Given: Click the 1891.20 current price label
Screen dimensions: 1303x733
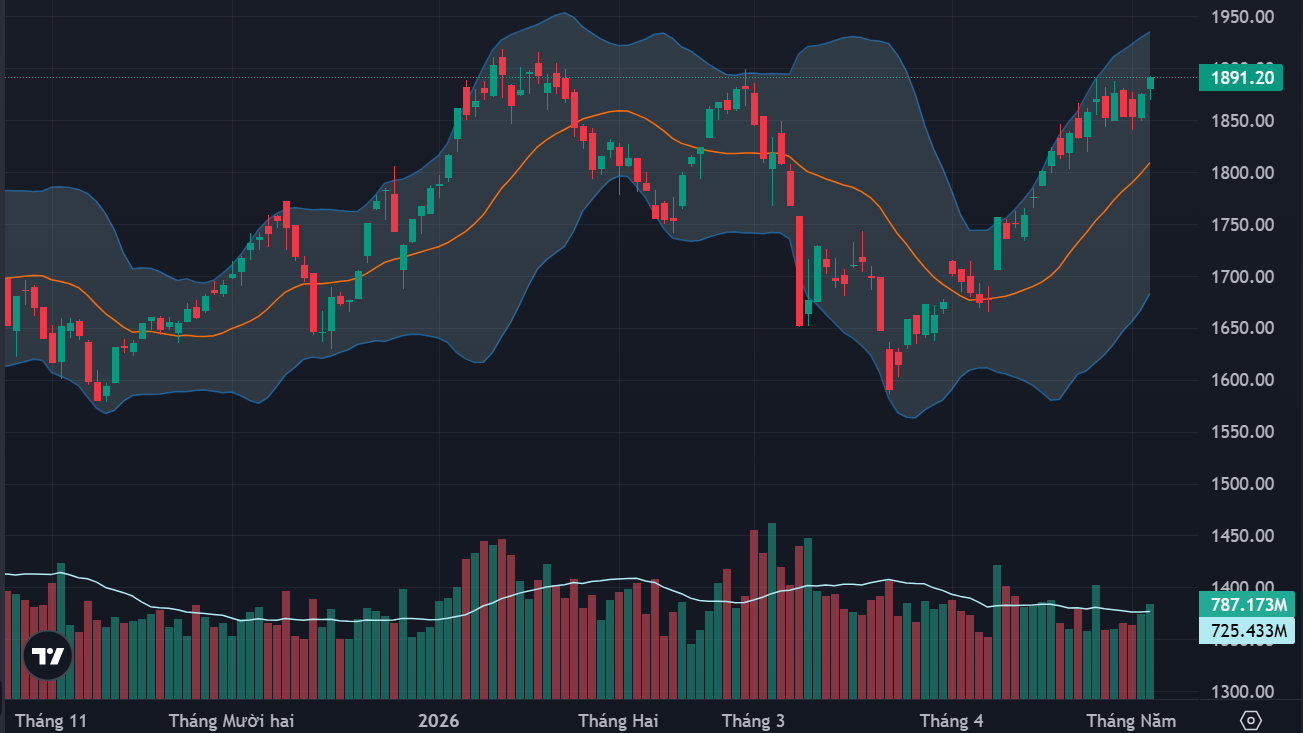Looking at the screenshot, I should point(1240,77).
